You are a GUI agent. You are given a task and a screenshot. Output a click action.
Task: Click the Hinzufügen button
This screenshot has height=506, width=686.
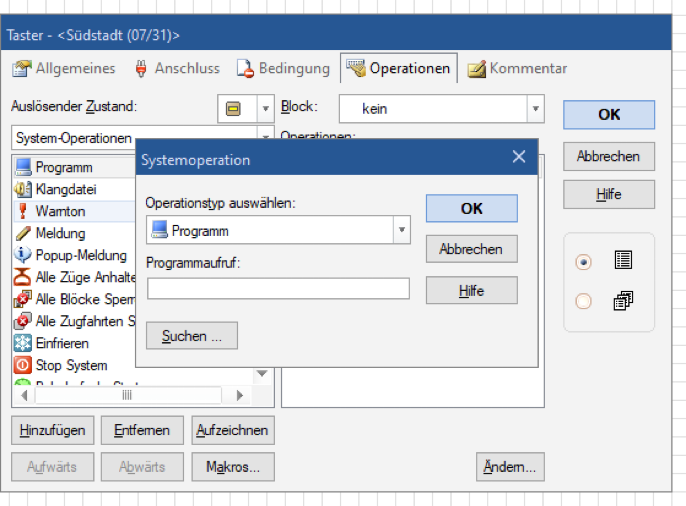52,430
